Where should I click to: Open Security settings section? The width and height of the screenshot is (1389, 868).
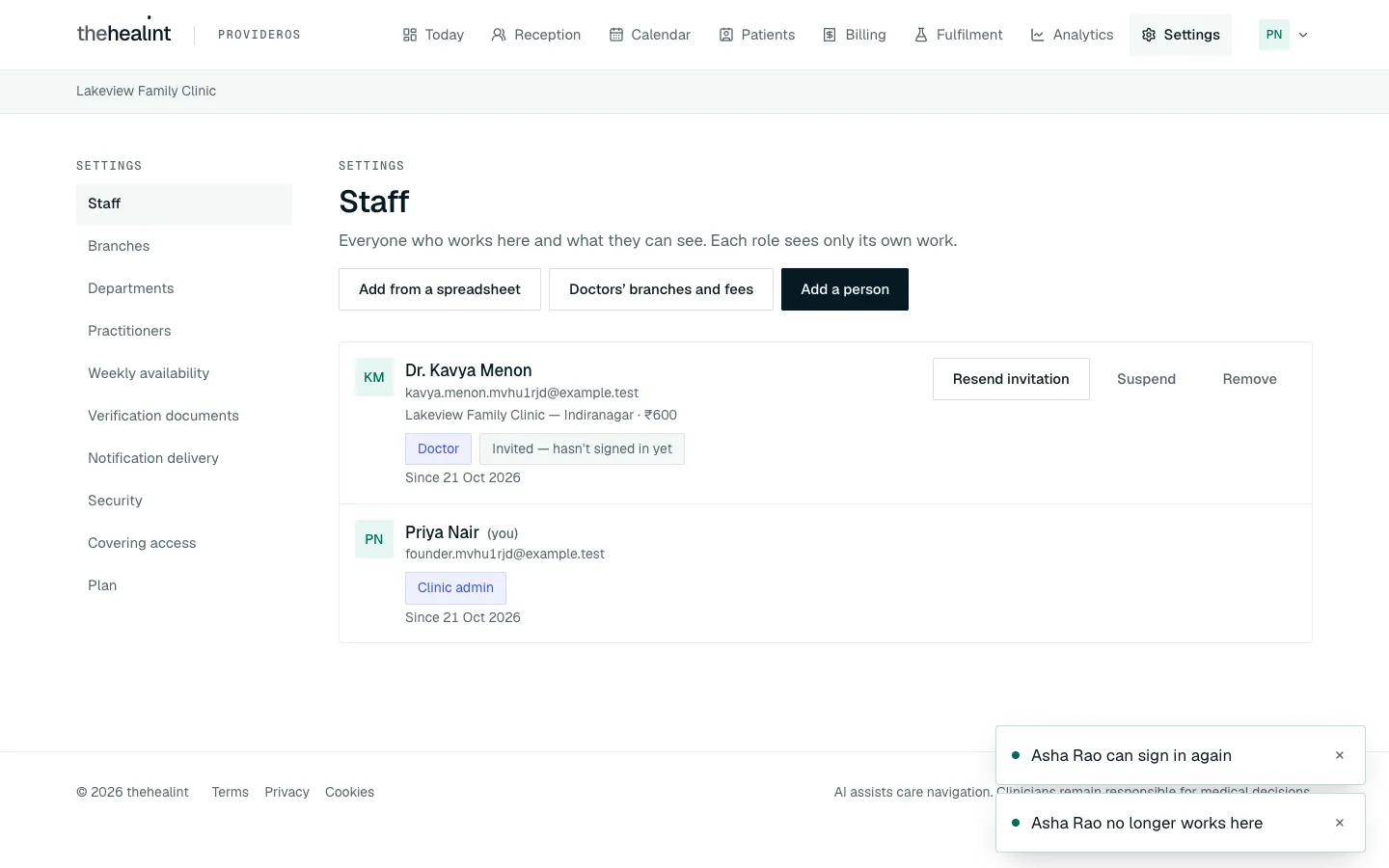pos(184,501)
